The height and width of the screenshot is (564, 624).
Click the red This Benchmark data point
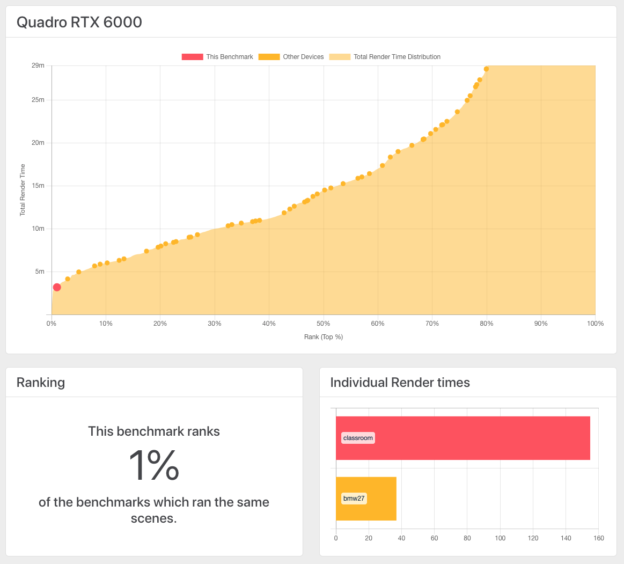coord(57,287)
